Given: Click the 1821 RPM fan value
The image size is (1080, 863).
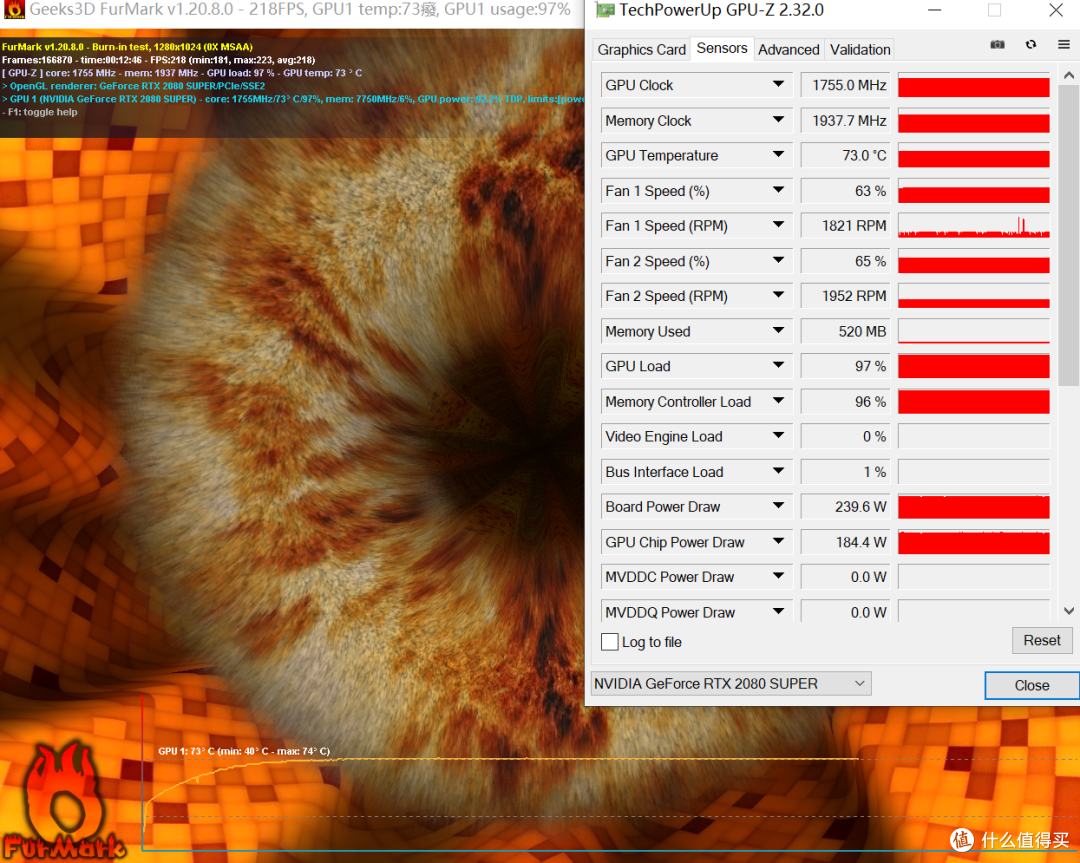Looking at the screenshot, I should click(845, 226).
